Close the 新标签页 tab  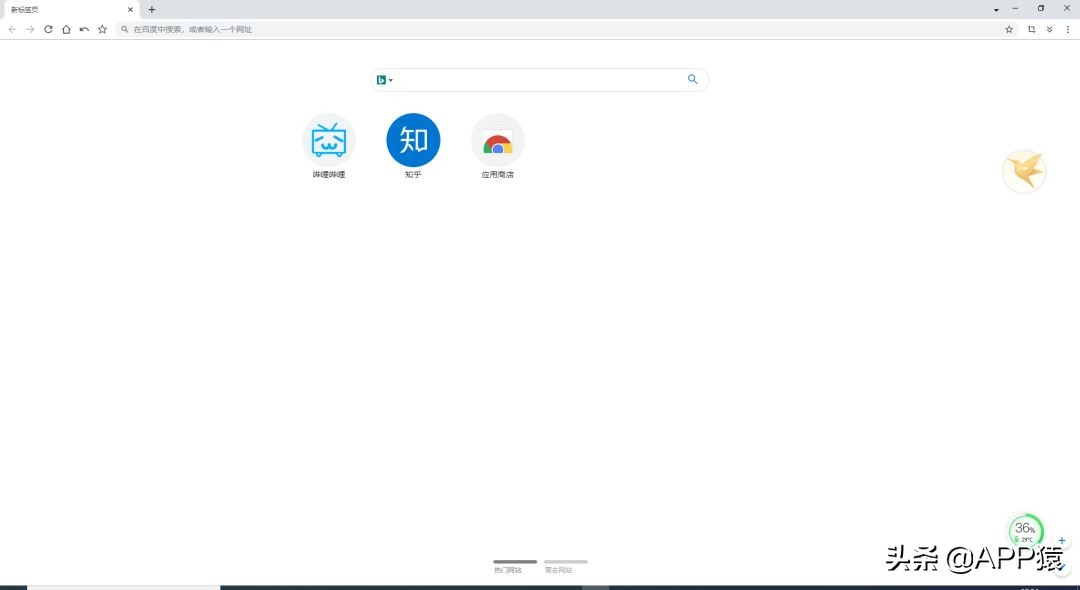130,10
